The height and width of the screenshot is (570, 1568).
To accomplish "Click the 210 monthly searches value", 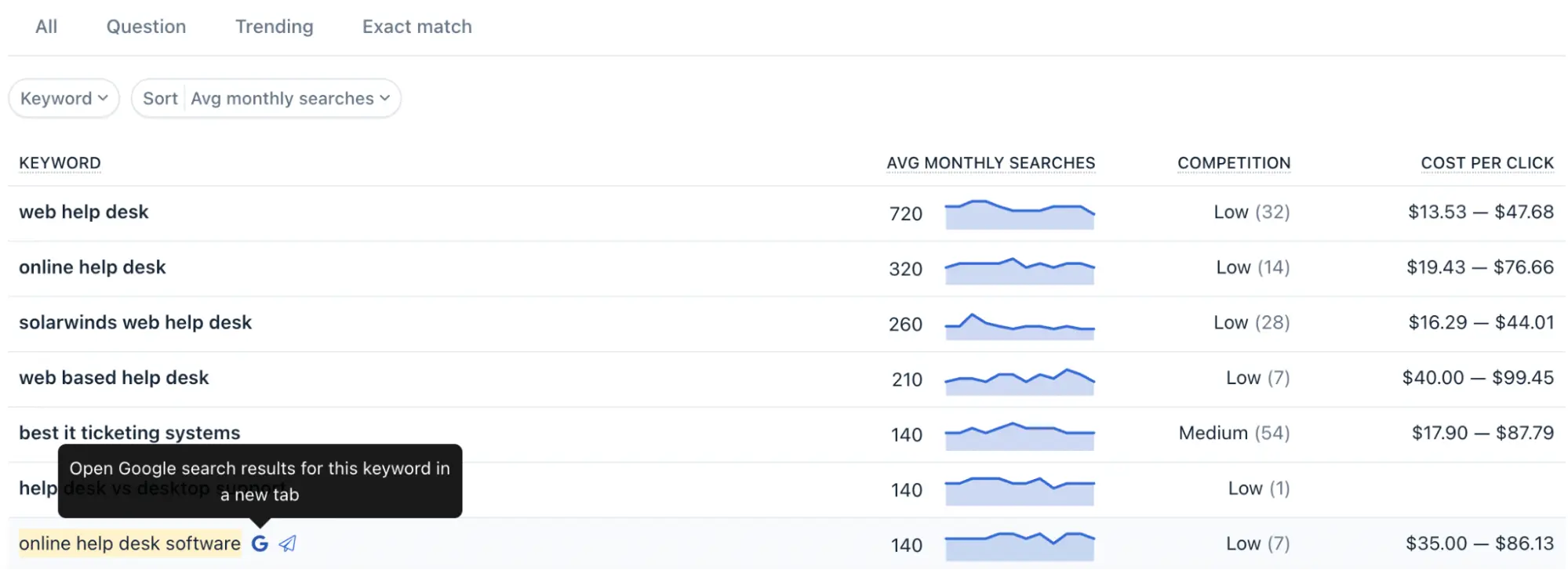I will pyautogui.click(x=908, y=380).
